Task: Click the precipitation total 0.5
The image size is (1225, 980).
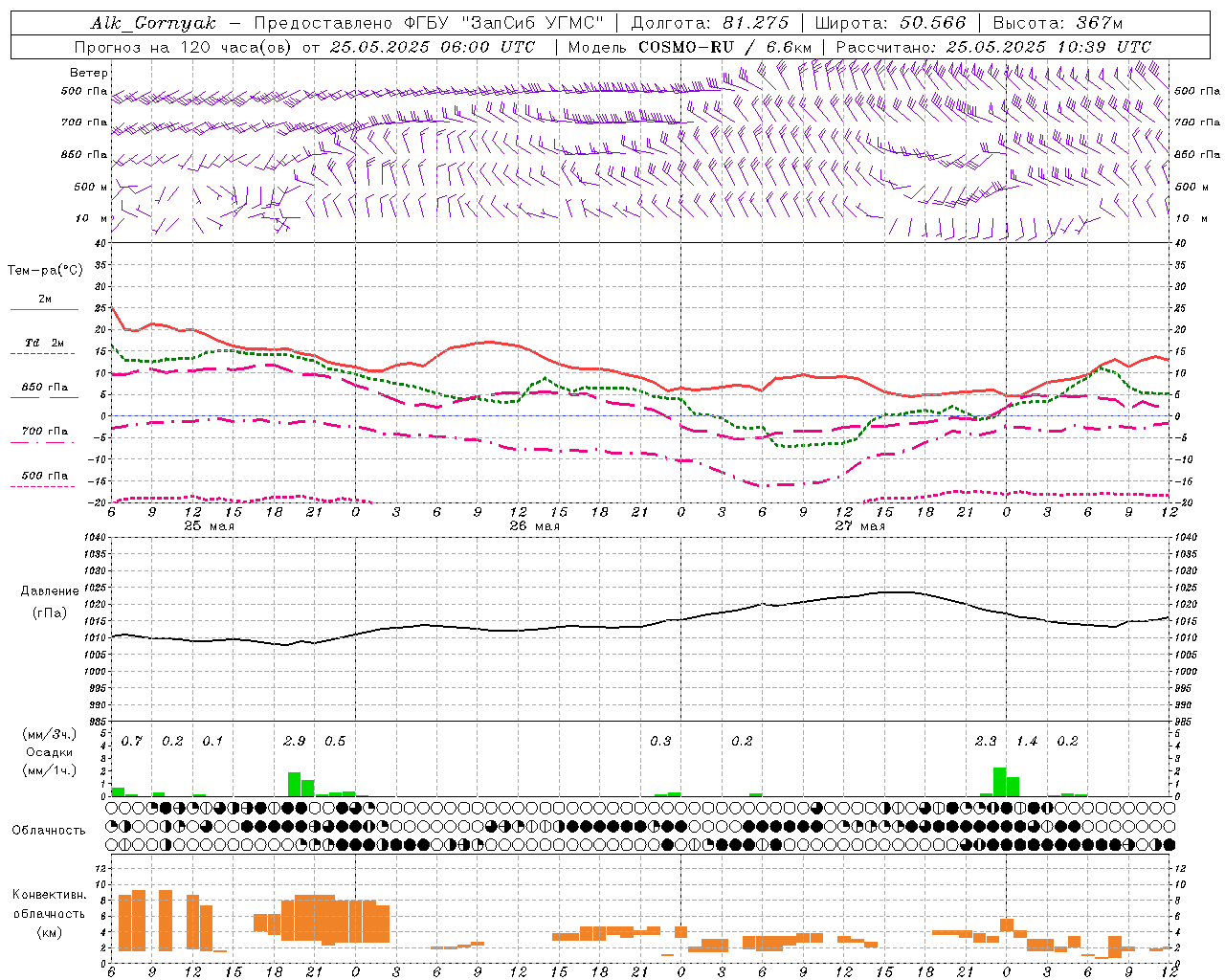Action: pos(335,742)
